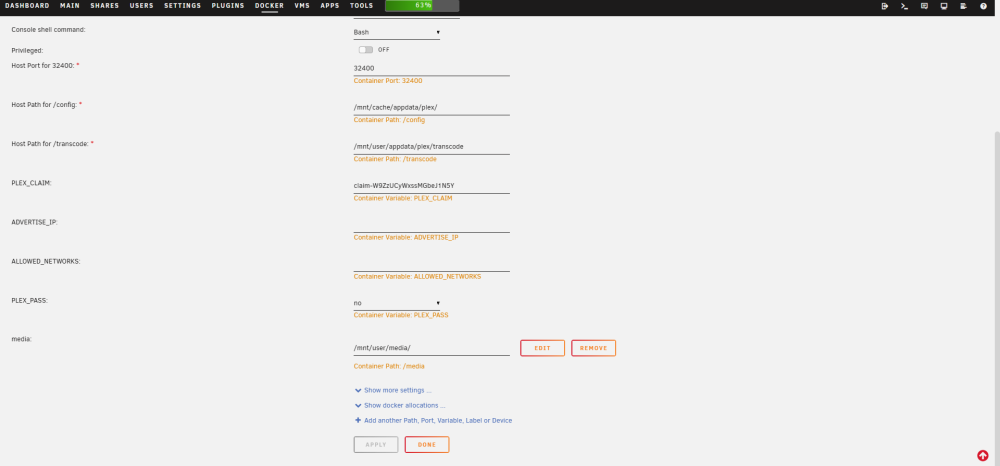Click the PLEX_CLAIM token field
The height and width of the screenshot is (466, 1000).
tap(431, 186)
